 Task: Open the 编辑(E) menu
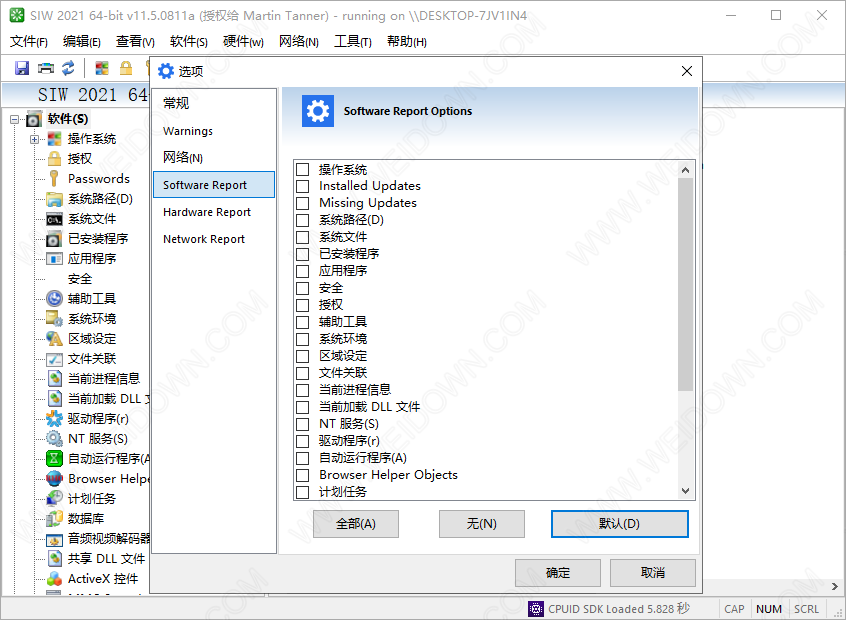coord(81,42)
